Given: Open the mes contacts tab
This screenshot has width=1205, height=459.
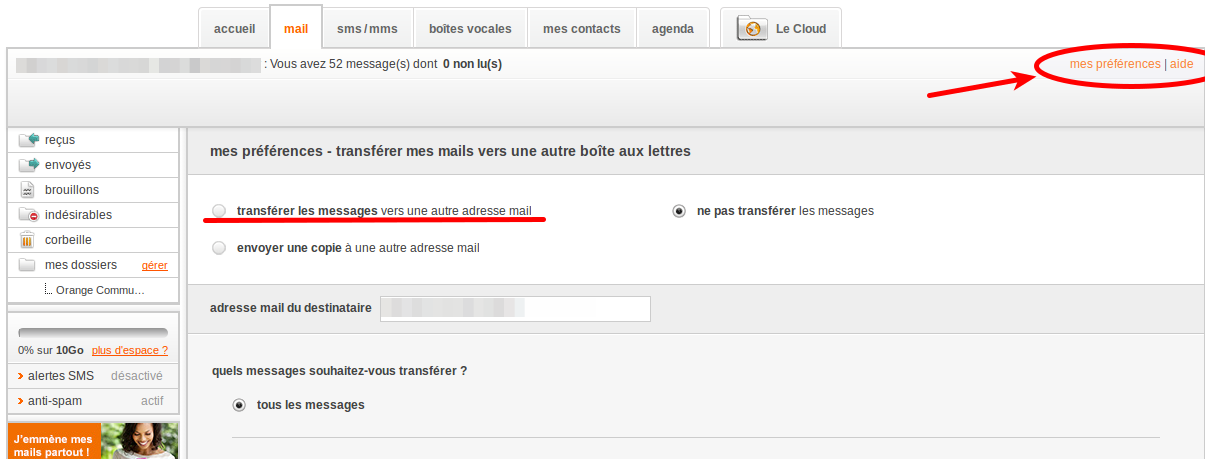Looking at the screenshot, I should [x=581, y=29].
